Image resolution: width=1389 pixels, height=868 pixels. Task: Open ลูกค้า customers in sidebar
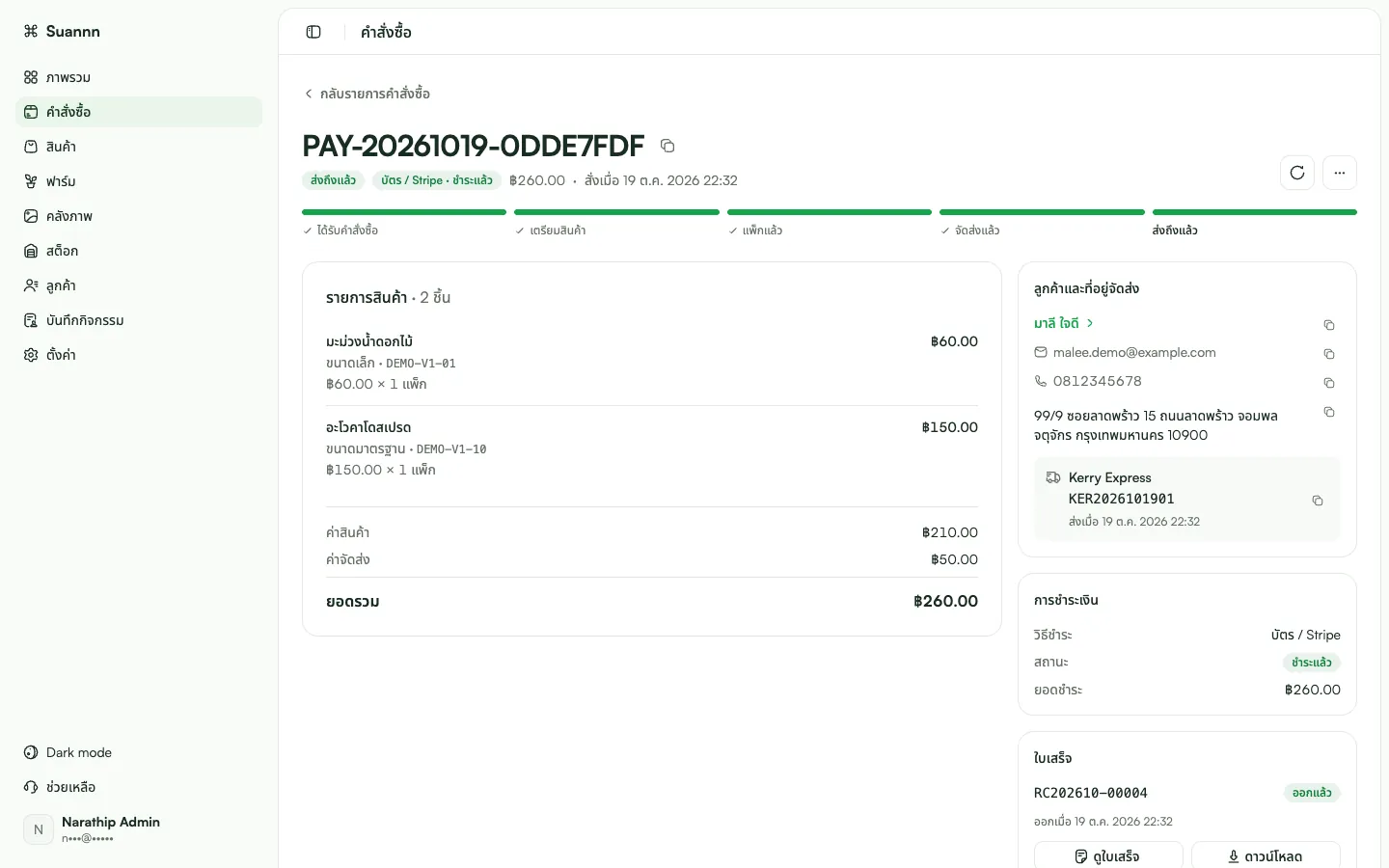point(139,285)
